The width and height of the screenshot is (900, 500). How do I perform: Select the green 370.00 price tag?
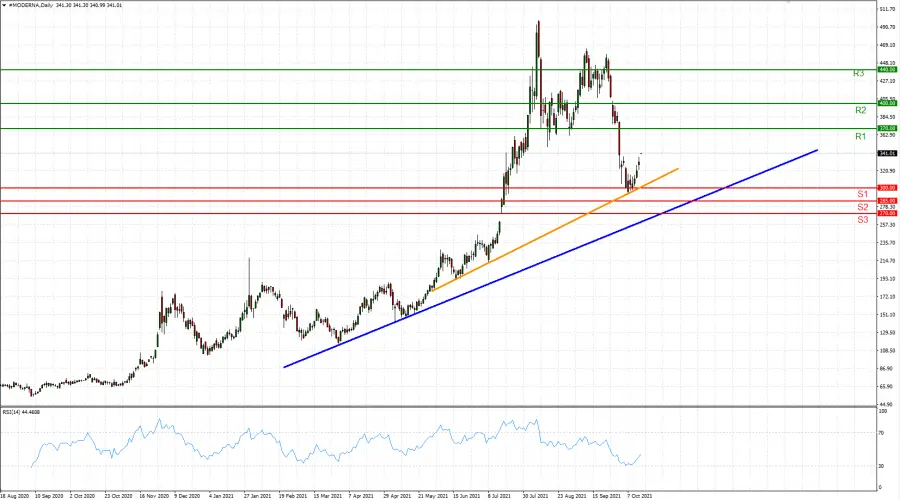[x=887, y=128]
